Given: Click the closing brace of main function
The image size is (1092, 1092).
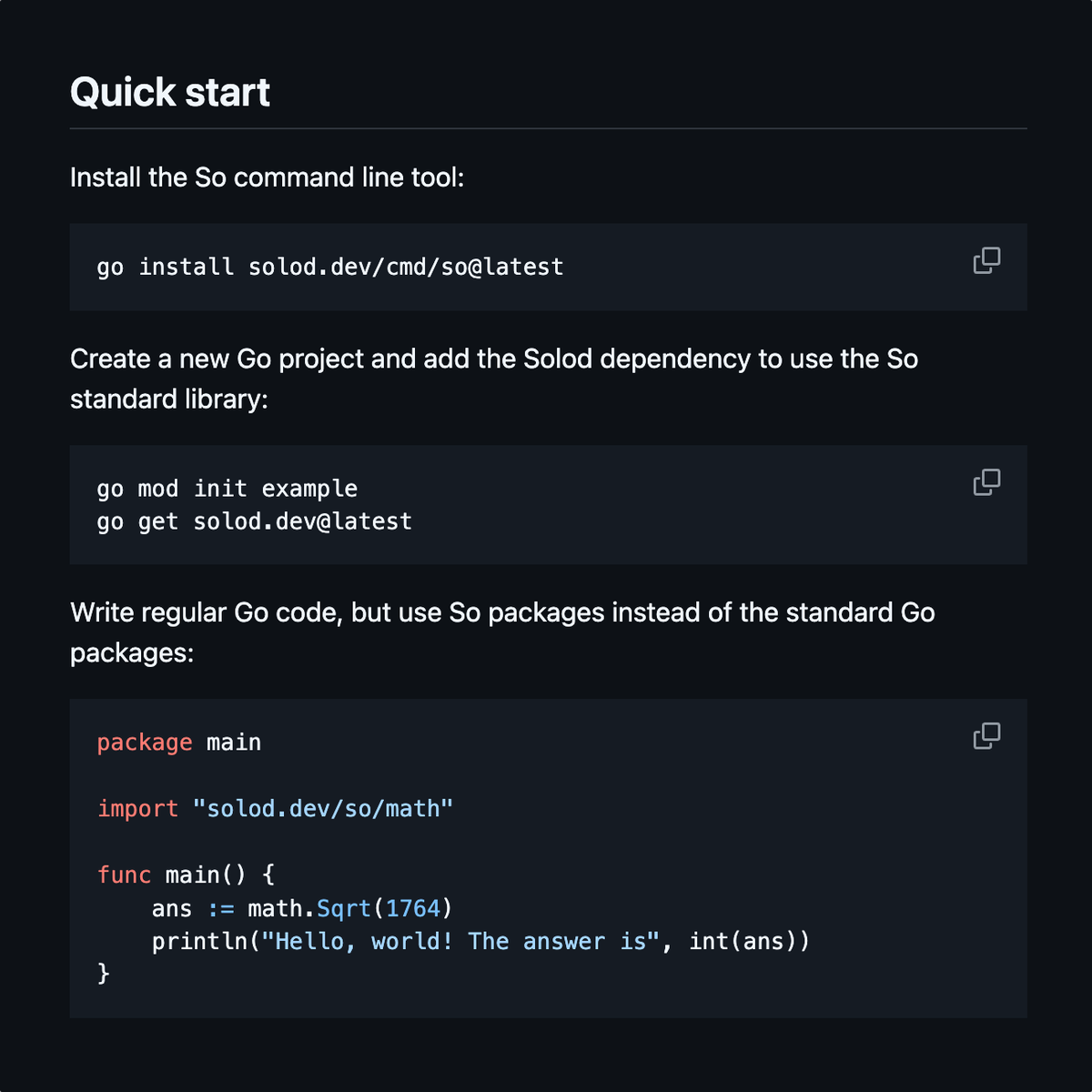Looking at the screenshot, I should pos(104,974).
